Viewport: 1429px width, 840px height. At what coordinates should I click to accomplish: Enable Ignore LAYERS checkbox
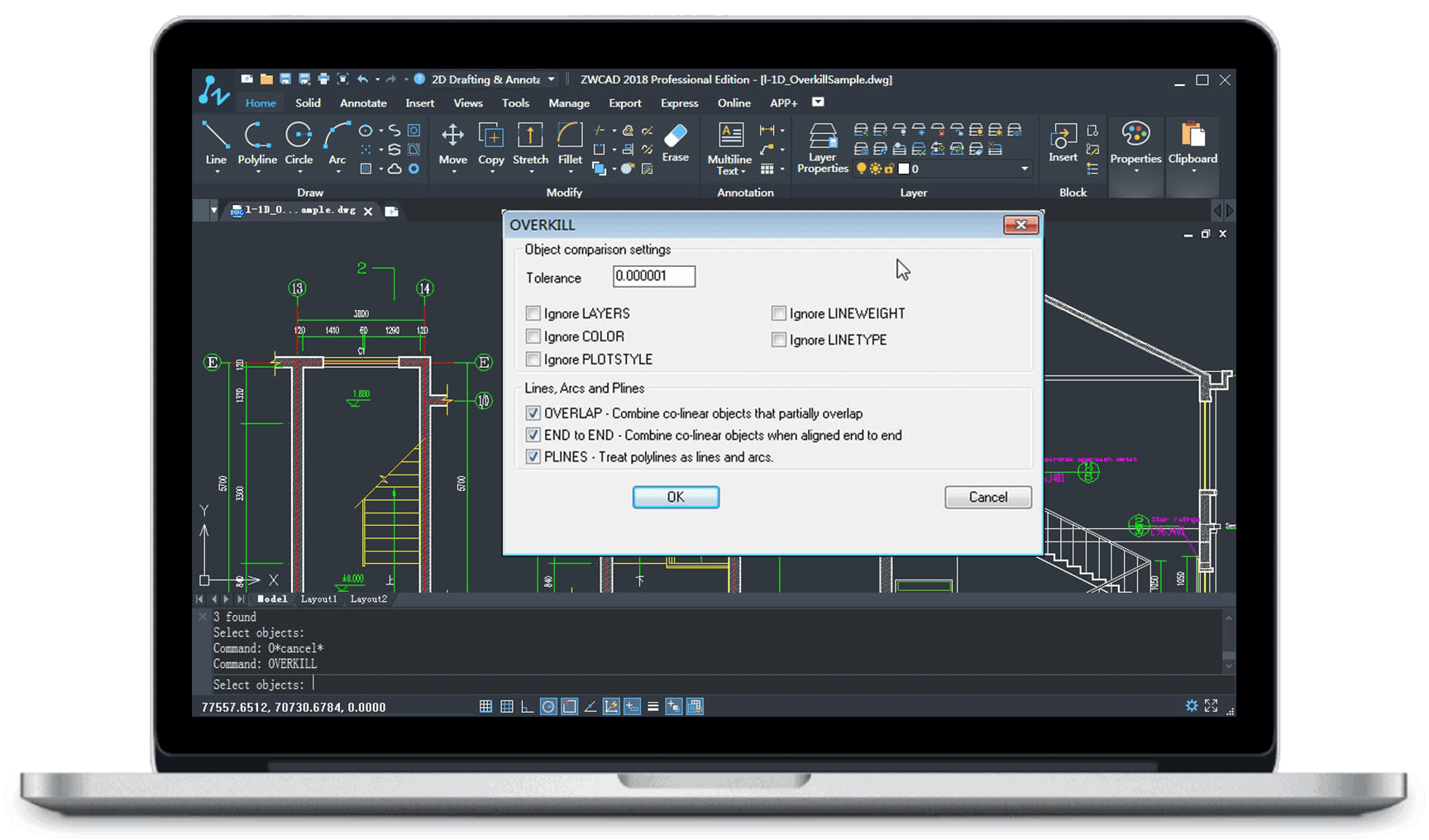(x=533, y=313)
